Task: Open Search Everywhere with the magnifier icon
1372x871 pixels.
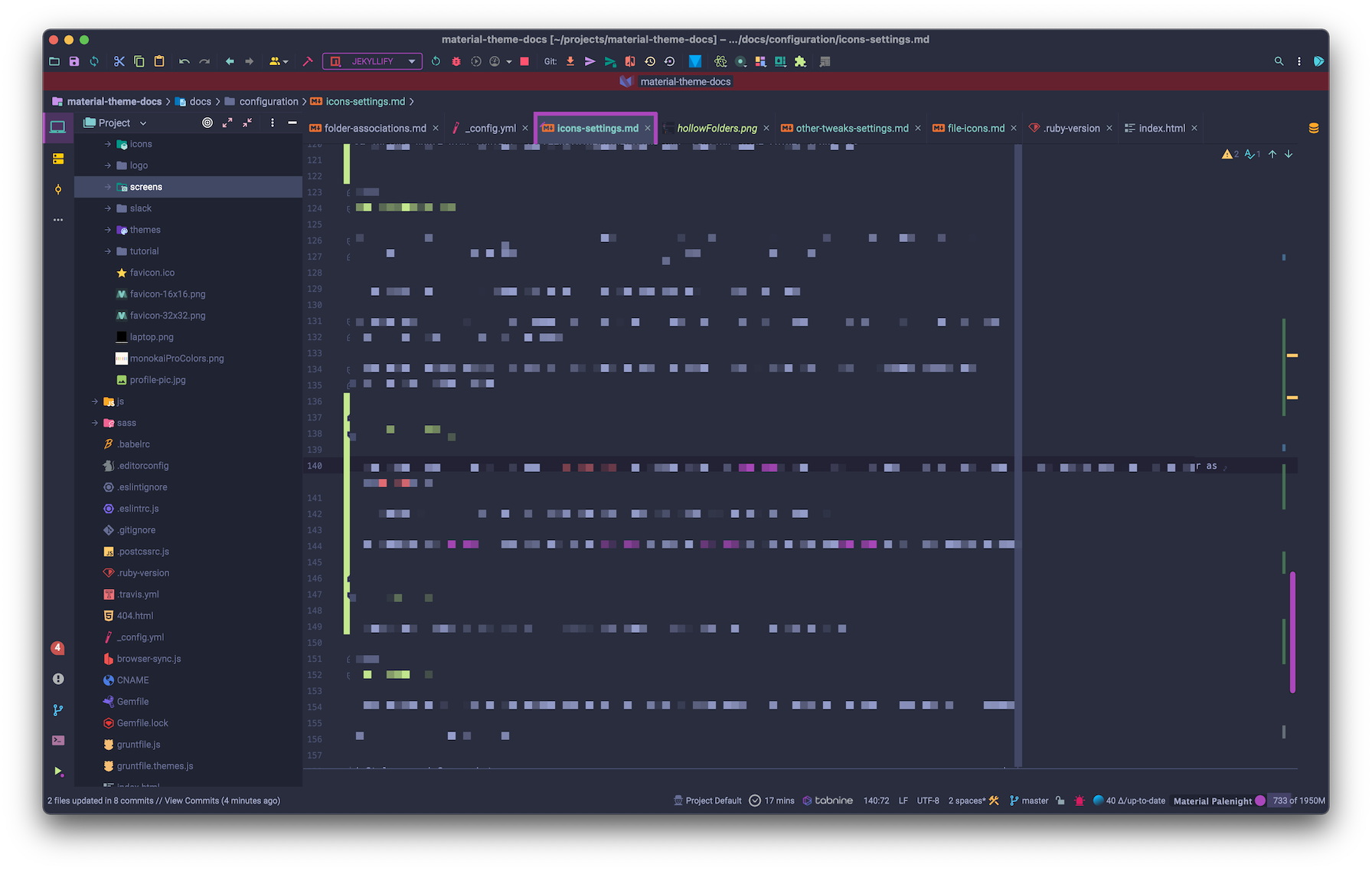Action: [x=1279, y=61]
